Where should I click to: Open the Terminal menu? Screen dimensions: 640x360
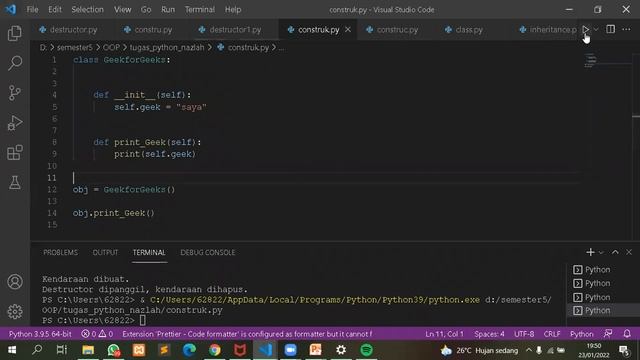tap(200, 9)
